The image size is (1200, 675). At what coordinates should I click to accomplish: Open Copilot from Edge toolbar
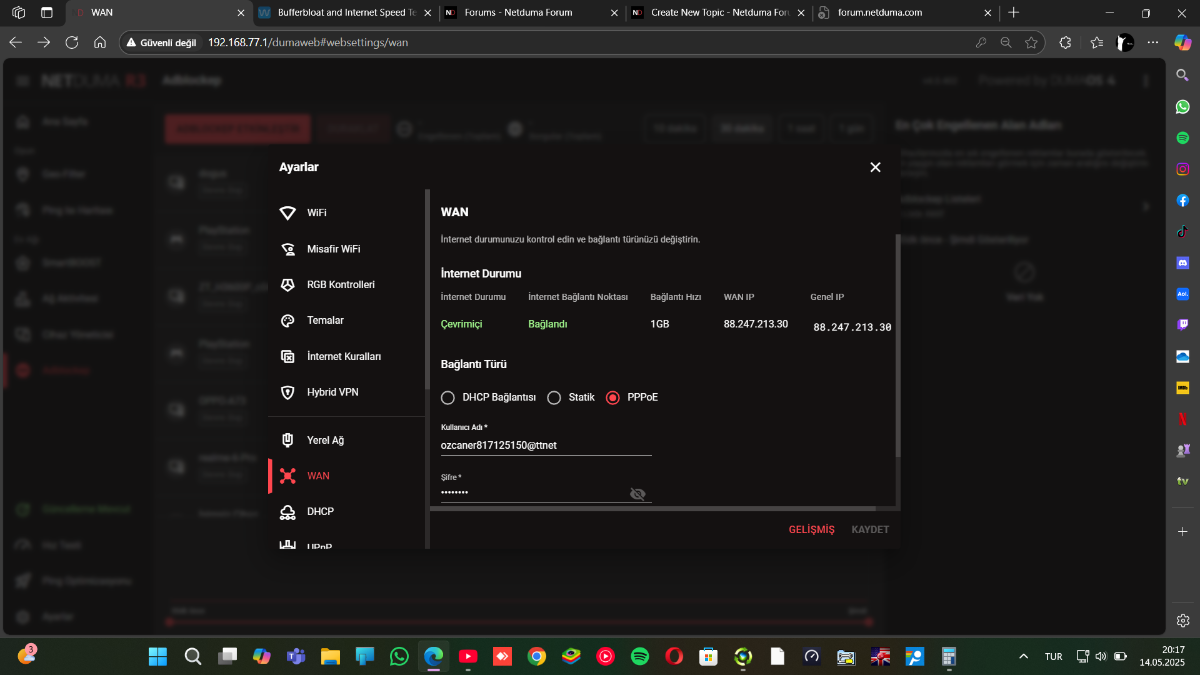[x=1183, y=43]
